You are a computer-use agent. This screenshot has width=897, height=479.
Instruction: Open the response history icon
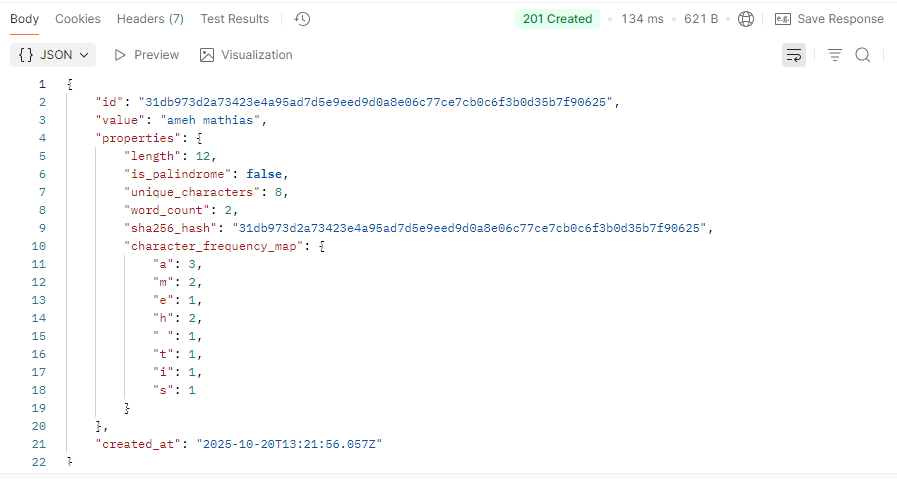click(303, 19)
